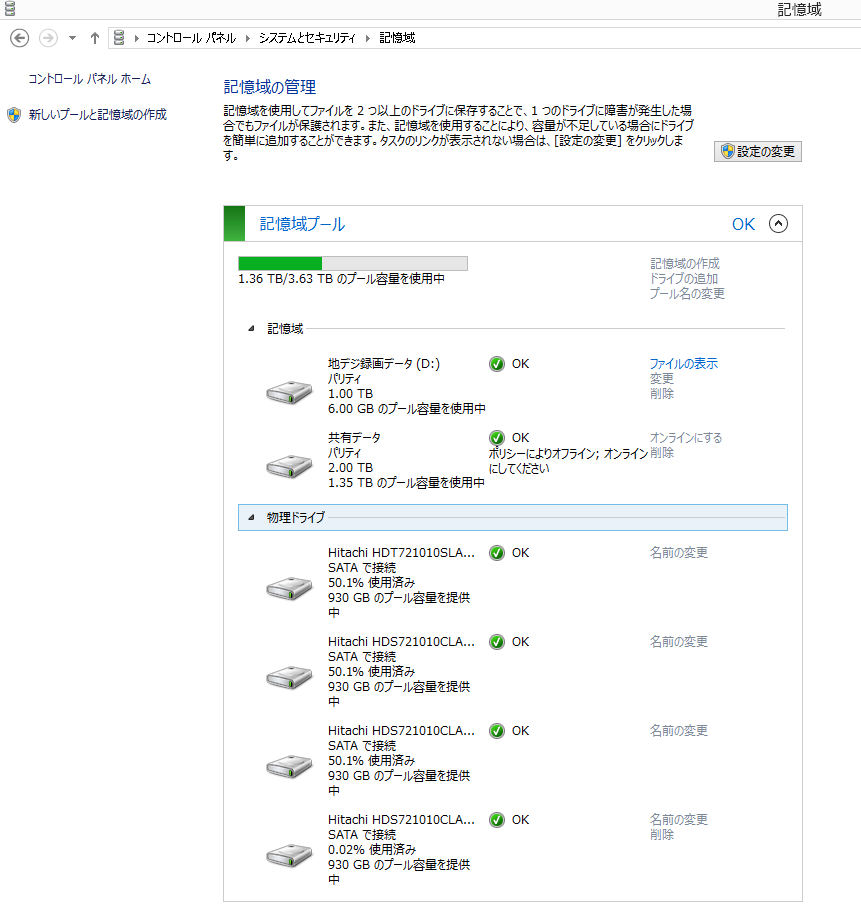Click the OK icon of the last physical drive
The image size is (861, 914).
[497, 819]
